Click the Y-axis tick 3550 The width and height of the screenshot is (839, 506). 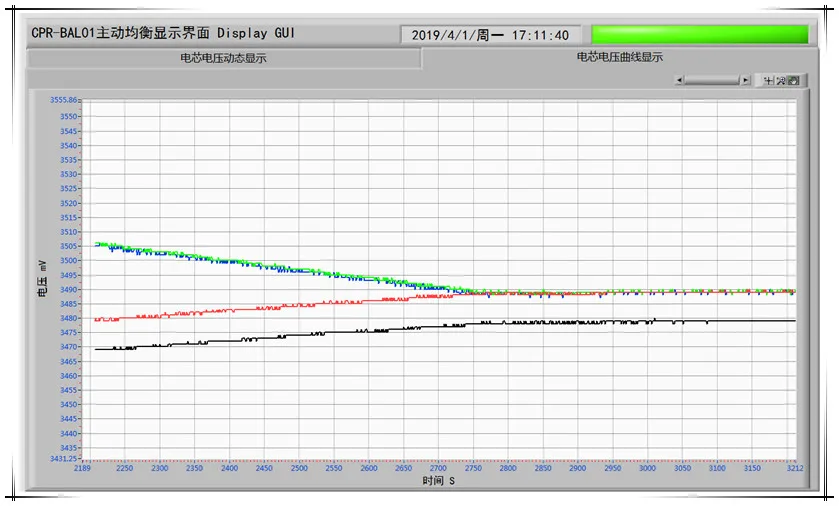pyautogui.click(x=68, y=116)
